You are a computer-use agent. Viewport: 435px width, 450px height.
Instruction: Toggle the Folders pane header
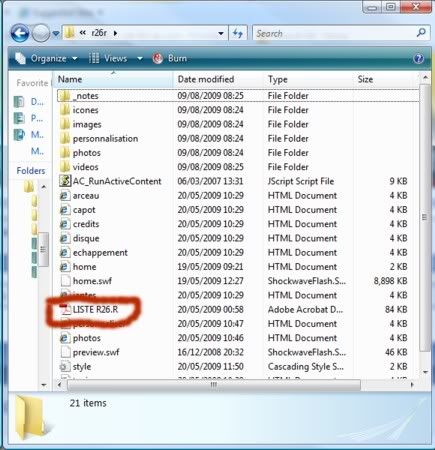(31, 171)
